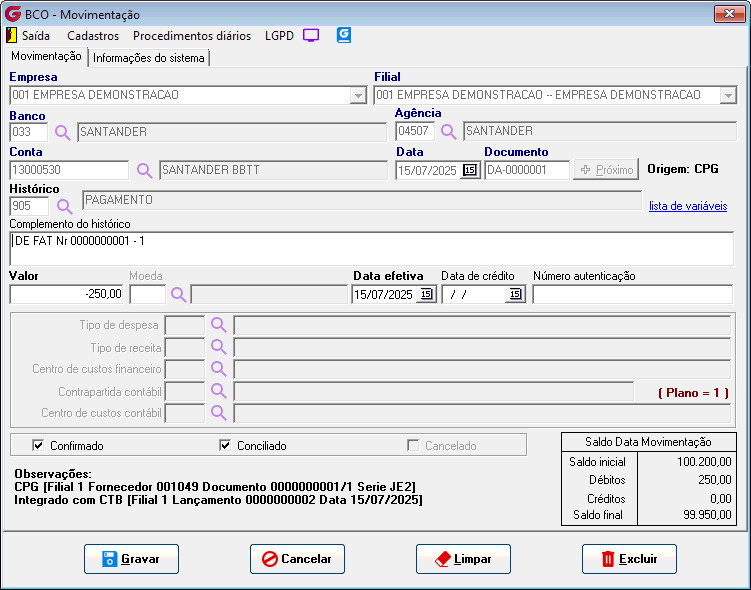Screen dimensions: 751x590
Task: Click the ( Plano = 1 ) label
Action: tap(694, 393)
